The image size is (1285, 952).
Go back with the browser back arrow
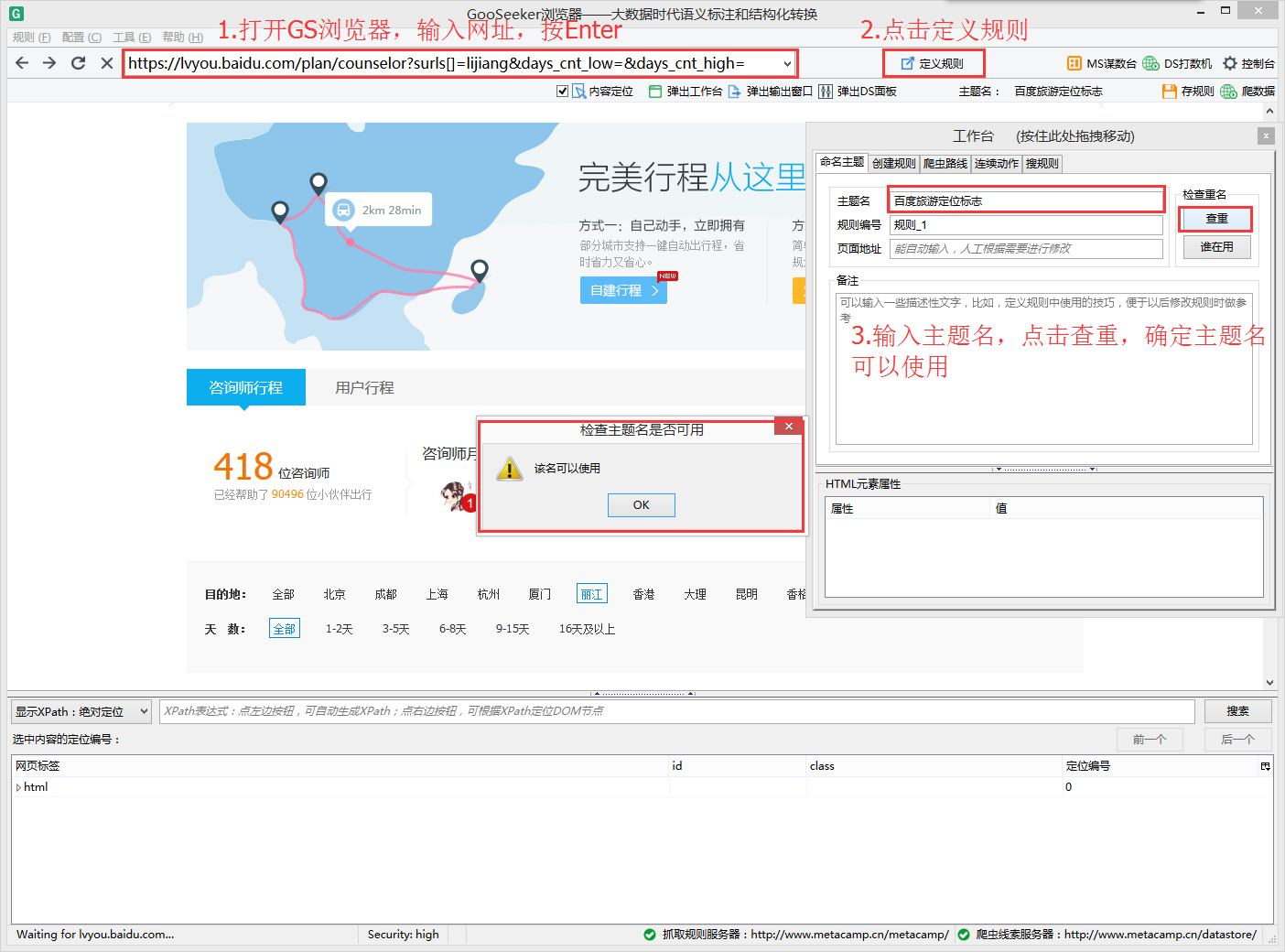click(x=22, y=63)
